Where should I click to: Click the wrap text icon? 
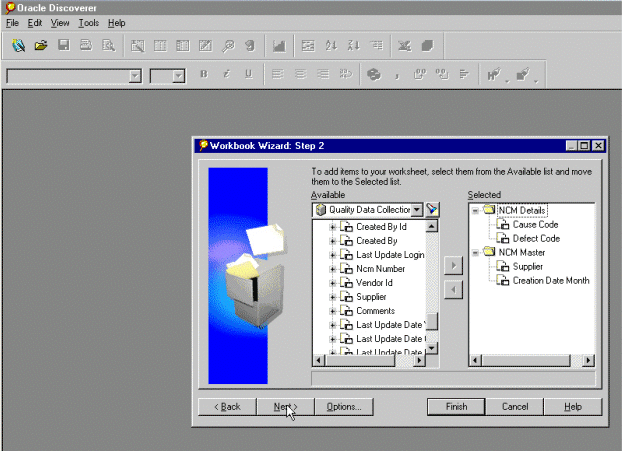pyautogui.click(x=346, y=74)
